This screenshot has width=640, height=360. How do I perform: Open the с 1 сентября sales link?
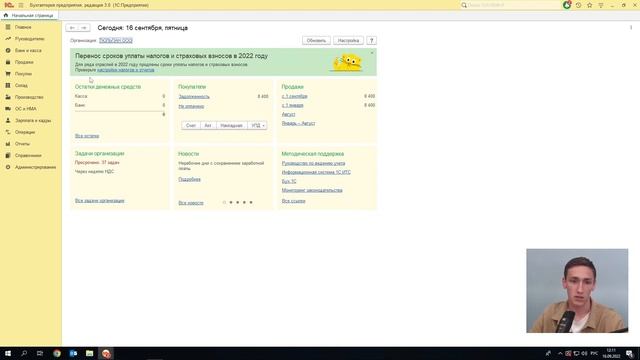point(294,96)
